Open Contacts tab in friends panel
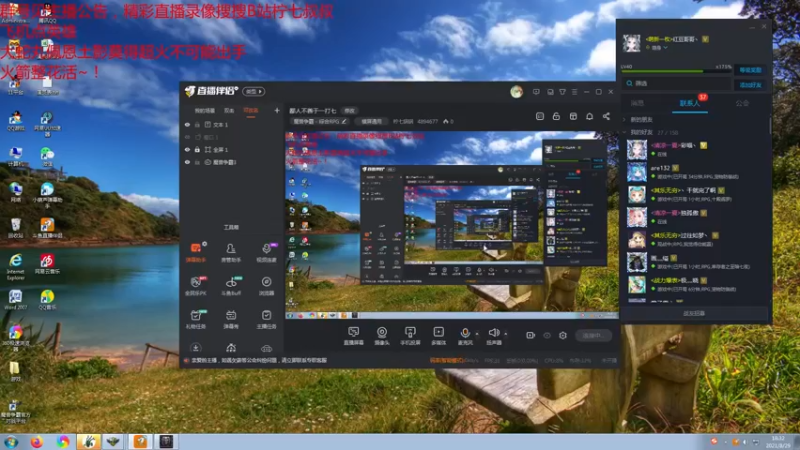Screen dimensions: 800x450 coord(689,103)
